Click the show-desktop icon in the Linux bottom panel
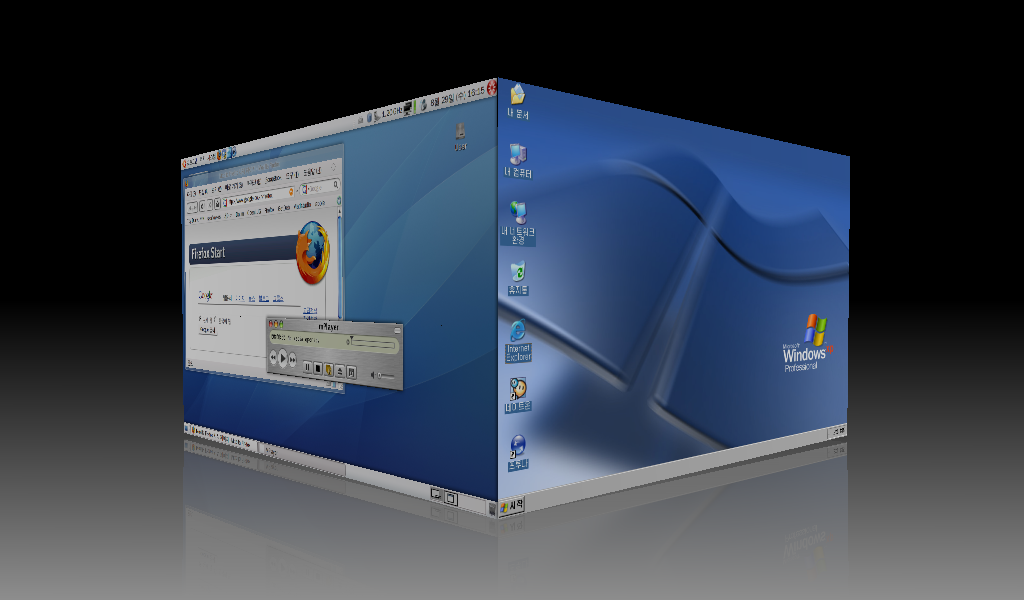This screenshot has height=600, width=1024. point(187,429)
